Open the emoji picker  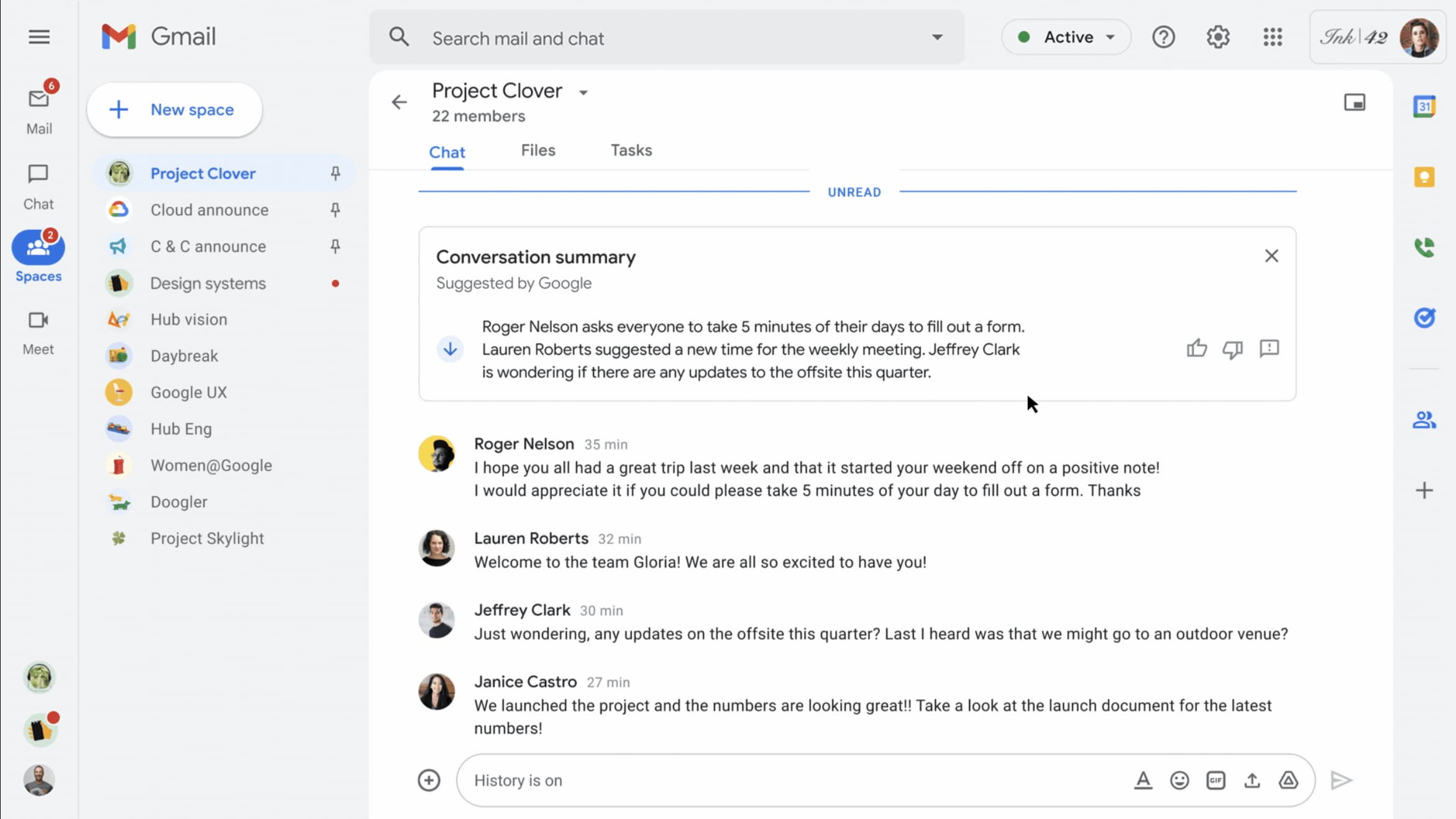click(1179, 780)
